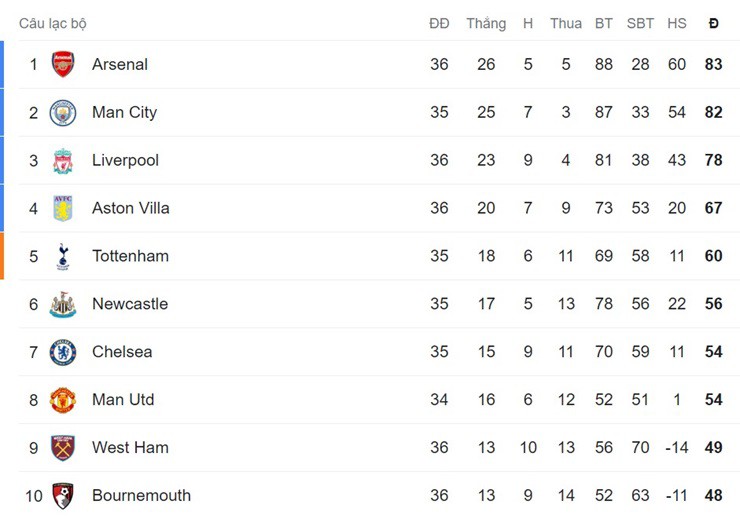Select the Liverpool club crest
This screenshot has width=740, height=519.
pyautogui.click(x=63, y=160)
